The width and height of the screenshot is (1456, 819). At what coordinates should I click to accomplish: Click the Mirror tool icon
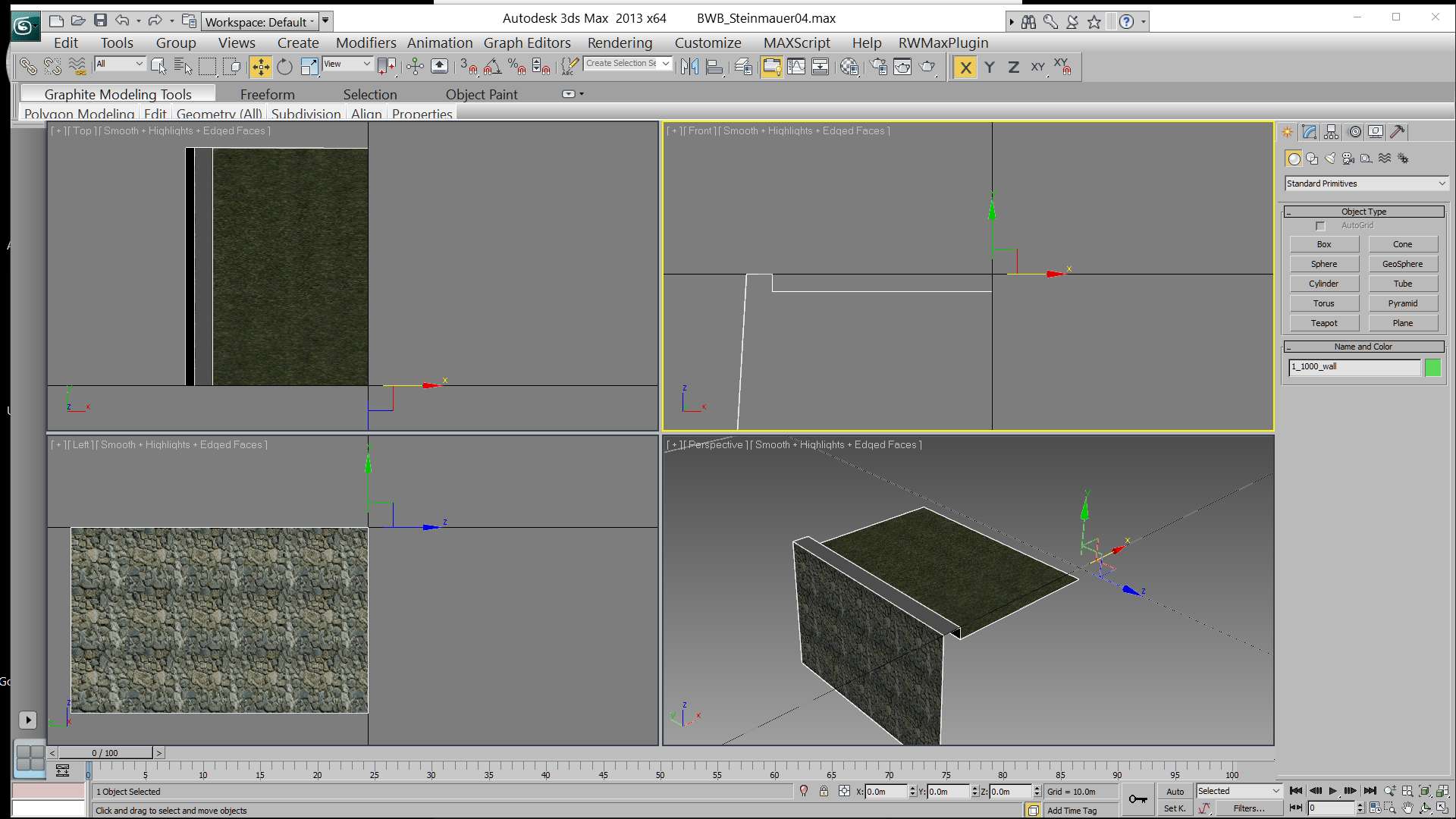click(x=689, y=67)
